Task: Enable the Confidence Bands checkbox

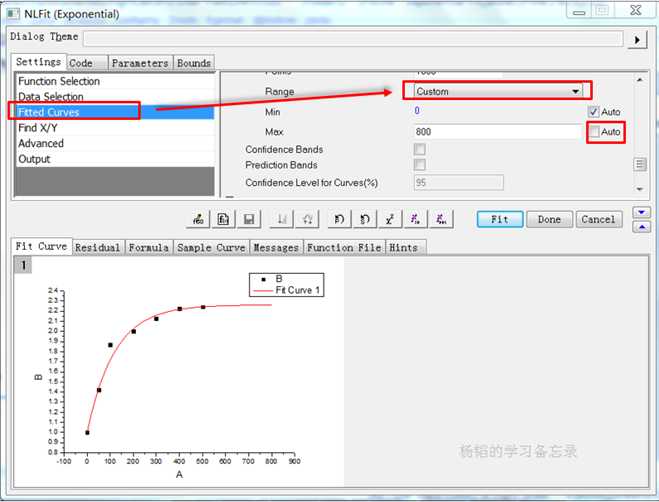Action: click(419, 149)
